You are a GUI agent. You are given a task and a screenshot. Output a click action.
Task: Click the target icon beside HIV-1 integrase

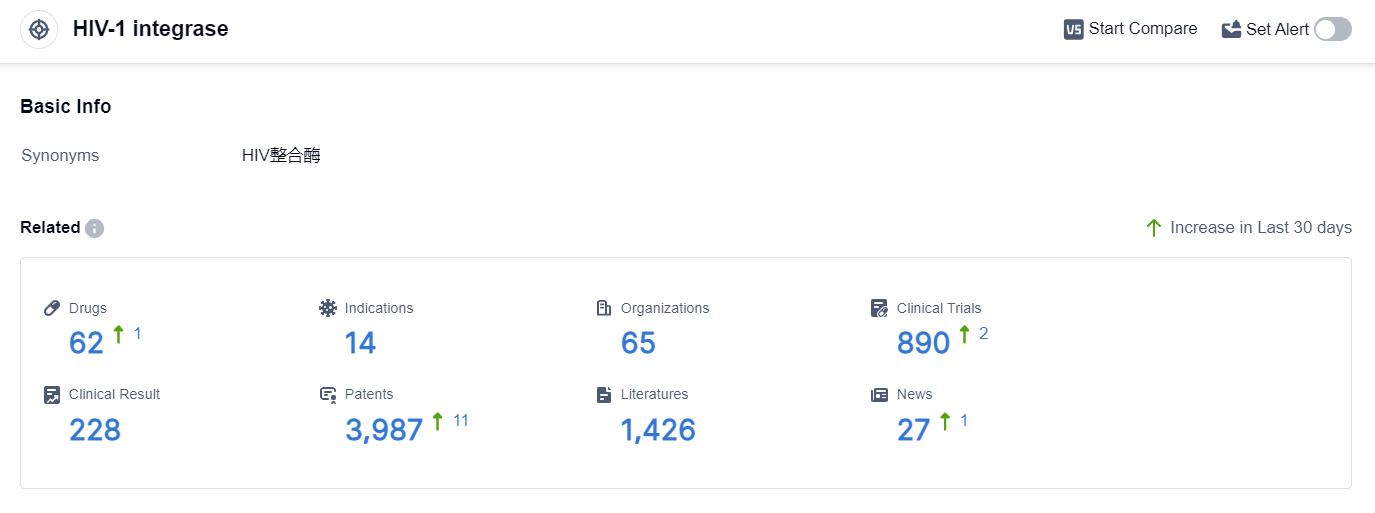pyautogui.click(x=39, y=29)
